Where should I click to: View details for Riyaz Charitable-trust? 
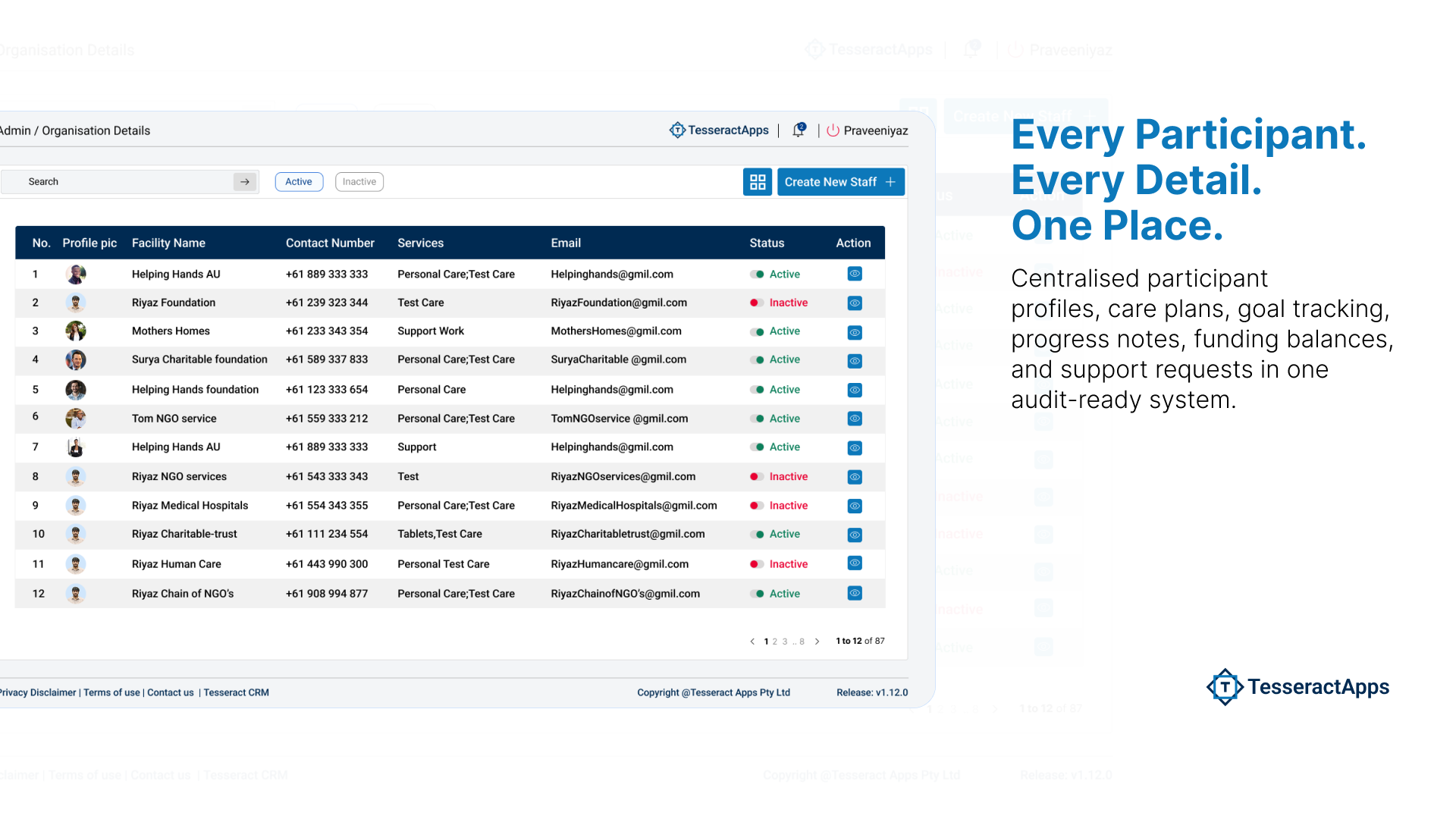click(x=855, y=535)
